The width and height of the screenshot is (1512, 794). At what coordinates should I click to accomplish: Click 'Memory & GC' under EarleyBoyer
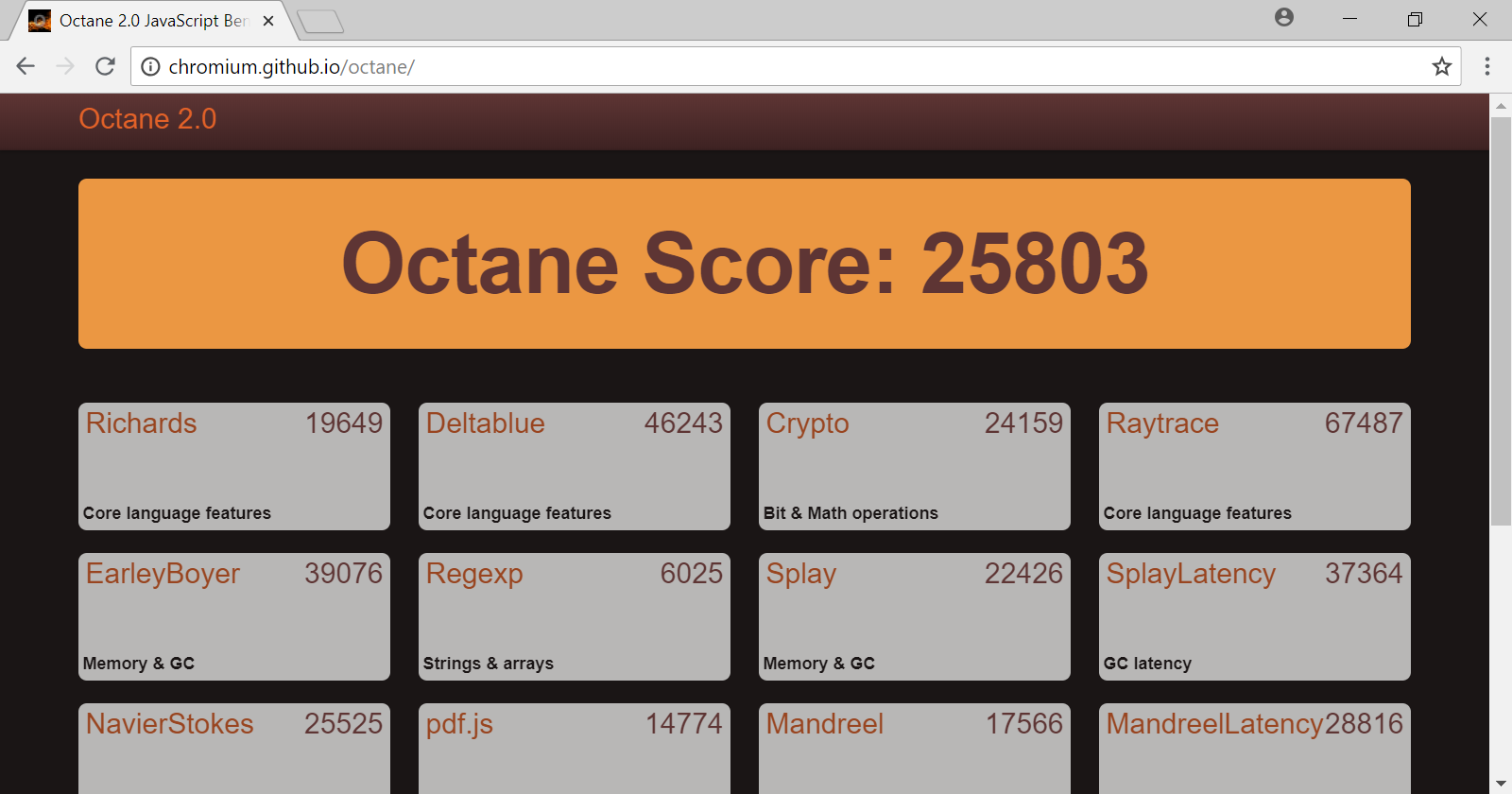[139, 664]
